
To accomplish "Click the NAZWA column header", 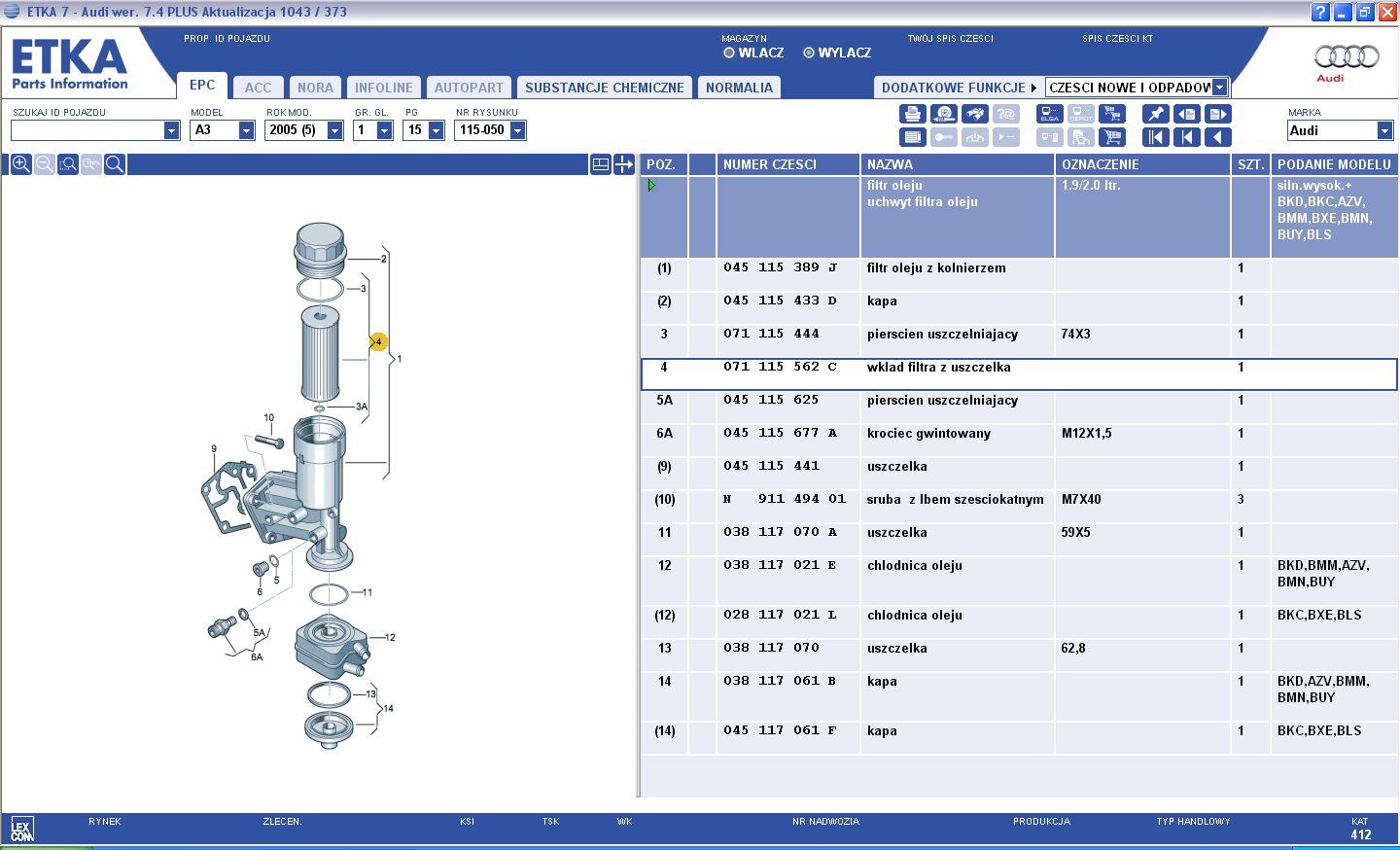I will click(957, 164).
